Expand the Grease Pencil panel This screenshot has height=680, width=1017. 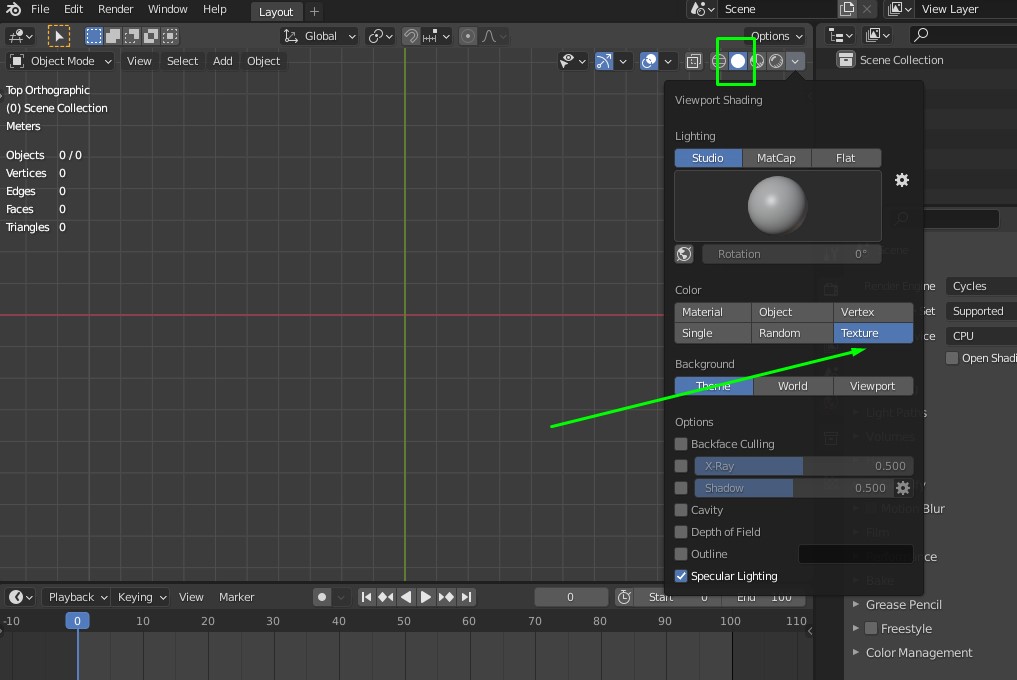click(903, 605)
